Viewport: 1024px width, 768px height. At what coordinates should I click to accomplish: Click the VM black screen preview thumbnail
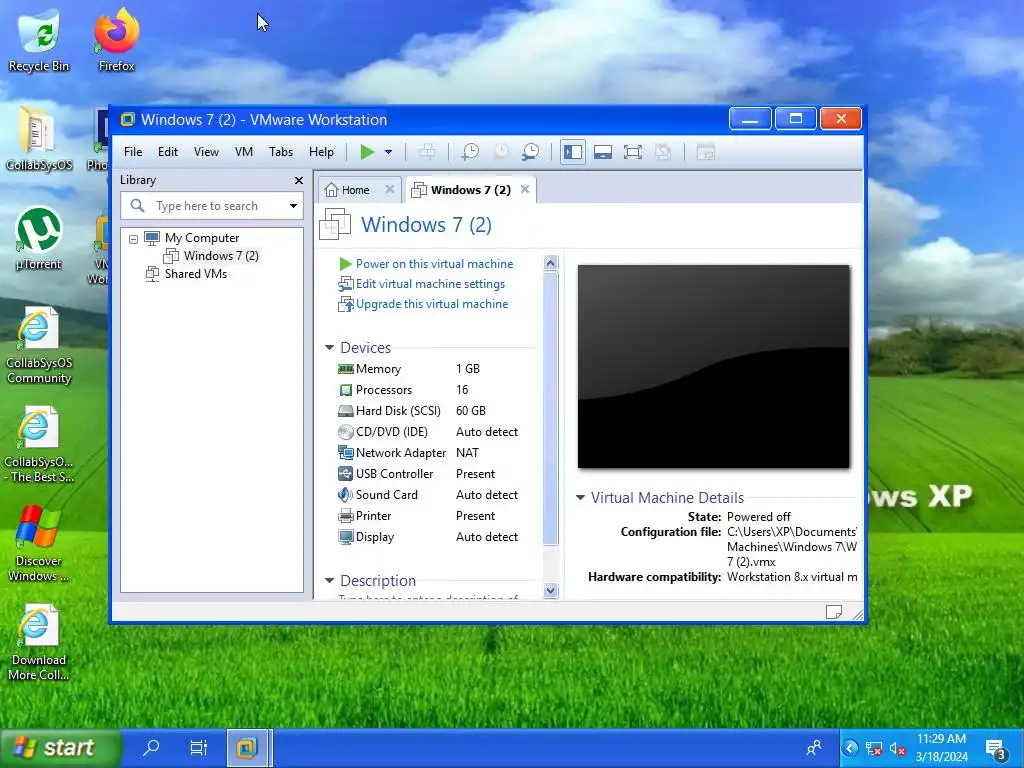click(x=714, y=366)
